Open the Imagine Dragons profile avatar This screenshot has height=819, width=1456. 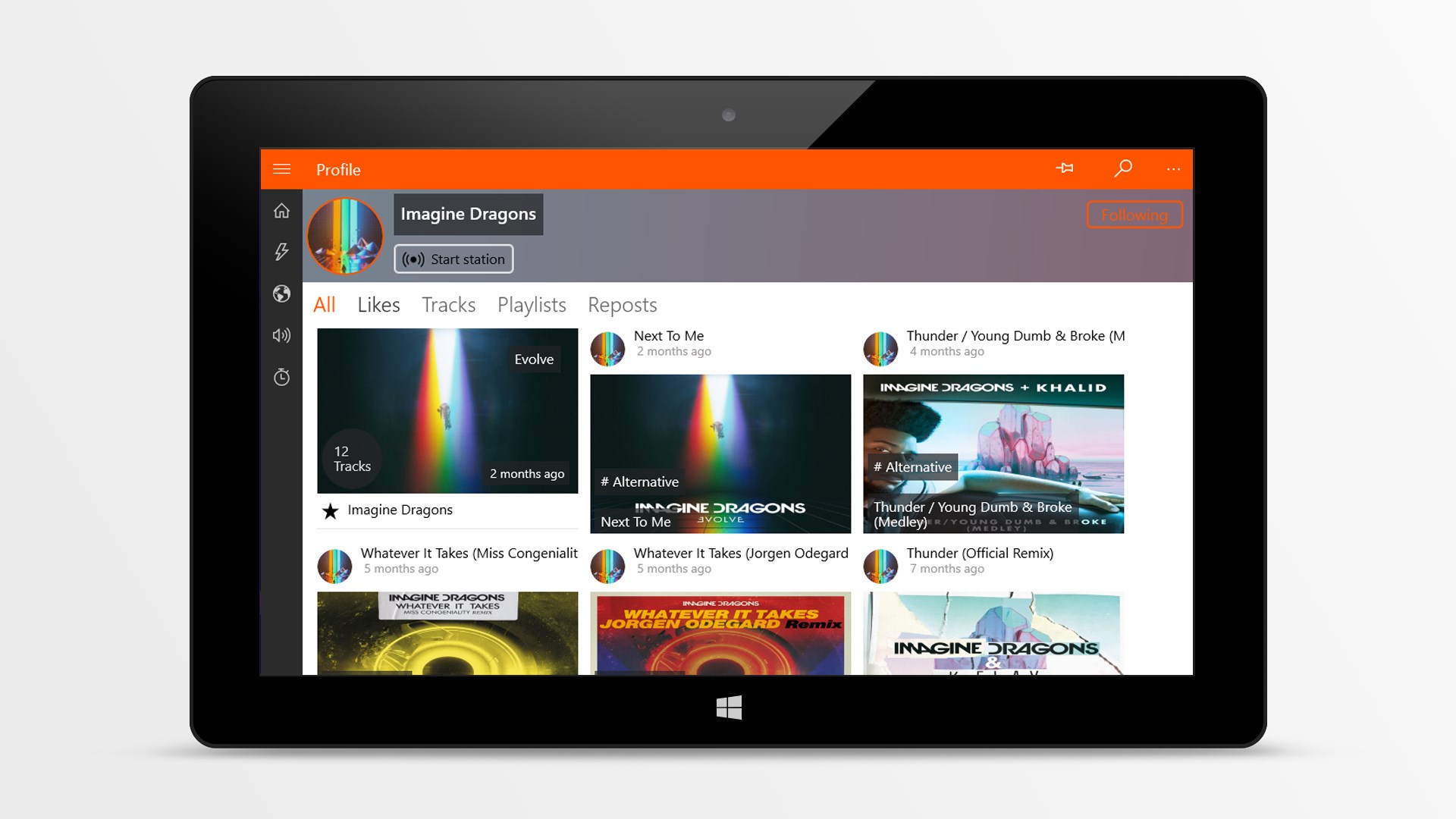coord(345,236)
